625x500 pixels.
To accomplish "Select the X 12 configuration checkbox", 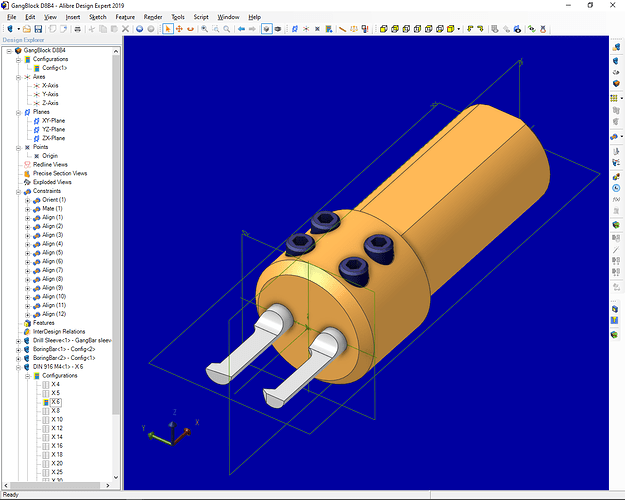I will coord(46,428).
